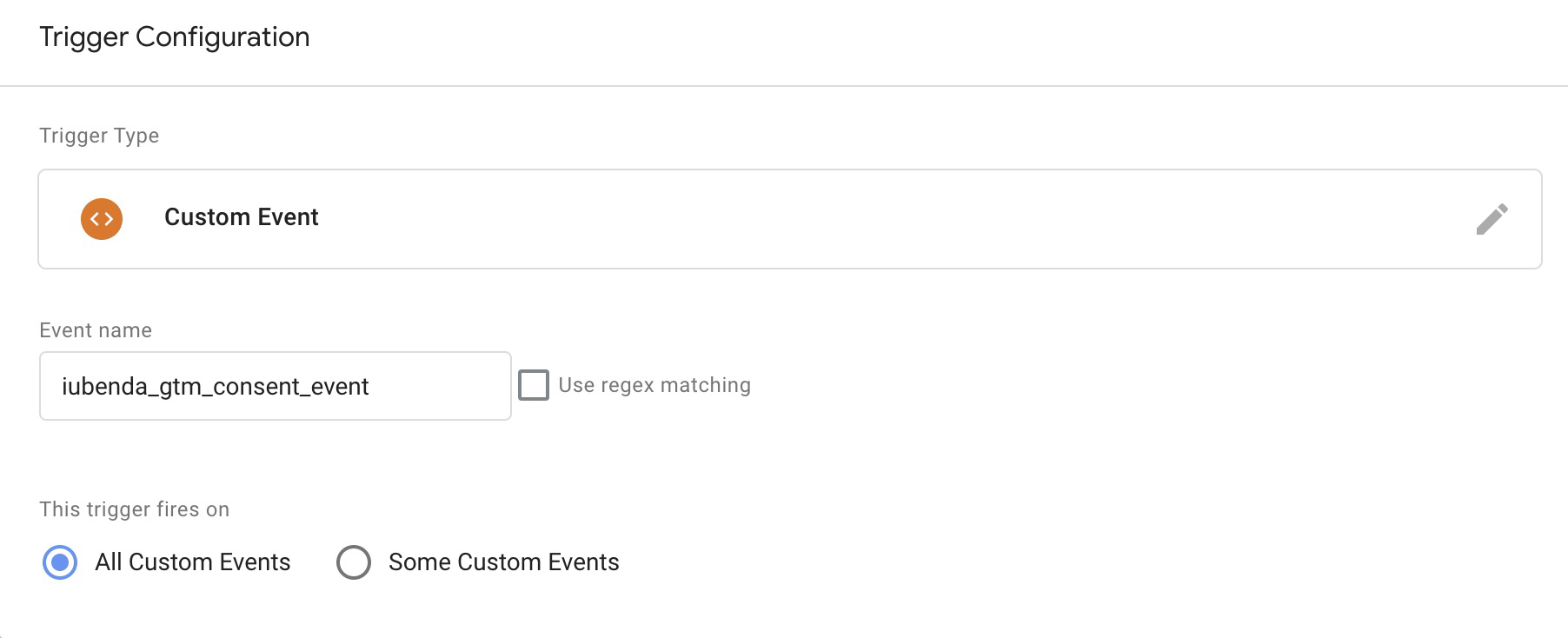Click the "Event name" field label

[96, 330]
